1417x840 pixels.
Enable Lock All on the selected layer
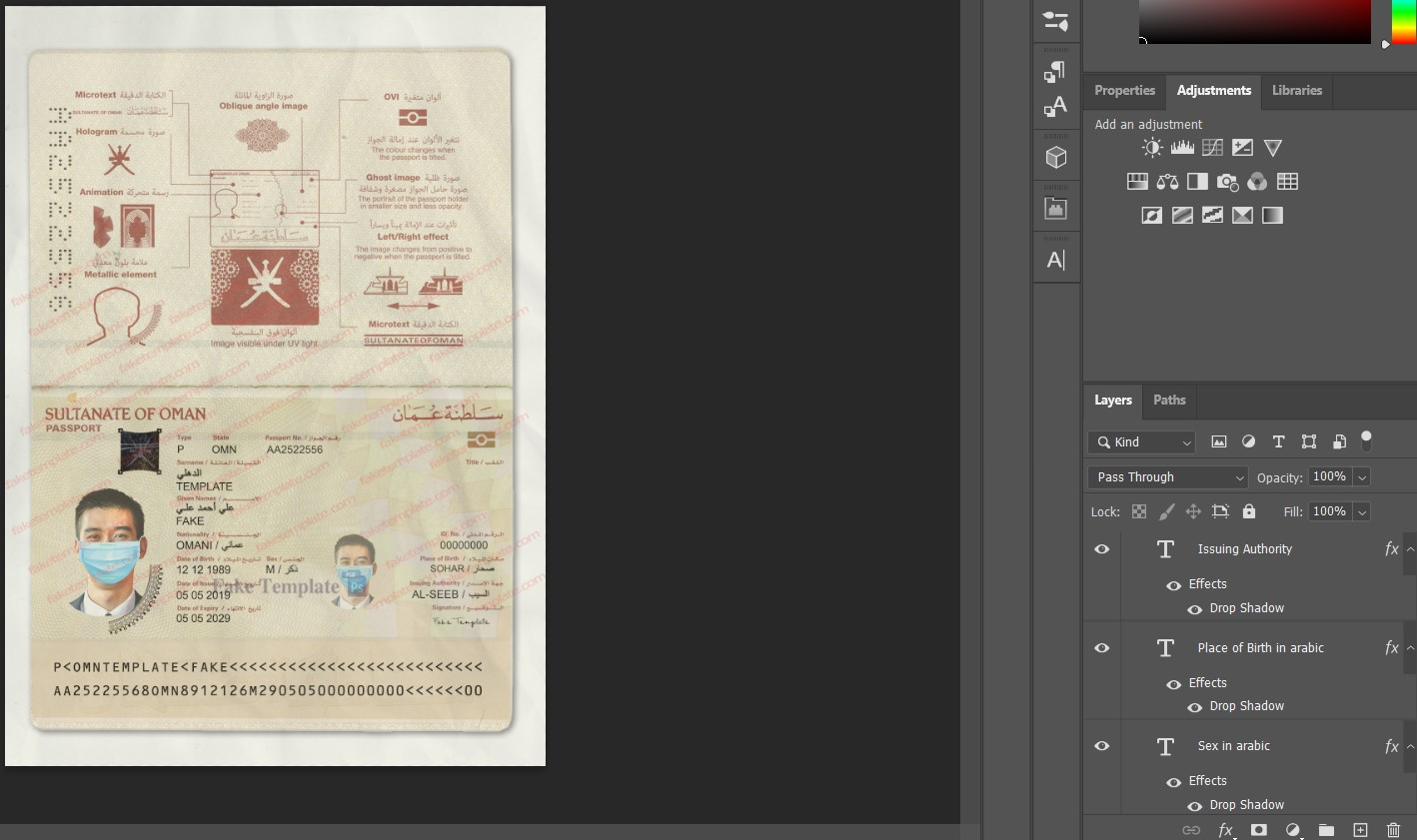(x=1248, y=511)
